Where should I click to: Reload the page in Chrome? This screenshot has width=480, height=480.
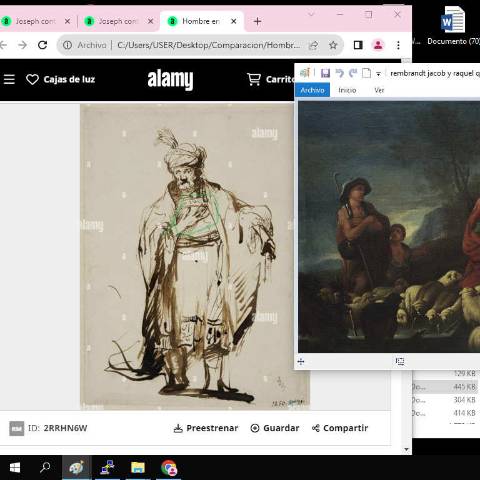tap(43, 45)
